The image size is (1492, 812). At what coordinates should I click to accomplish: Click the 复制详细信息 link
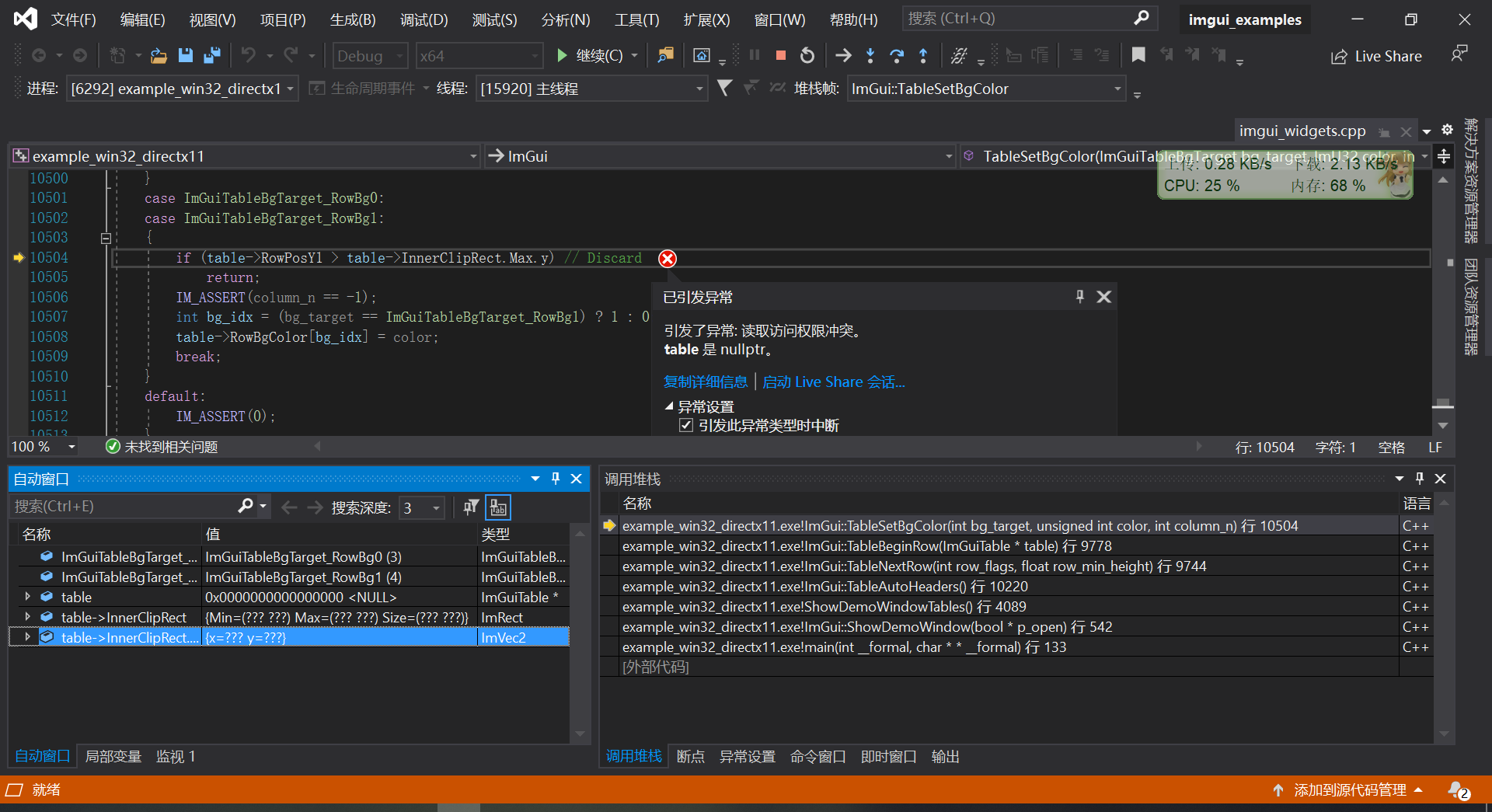(x=705, y=382)
